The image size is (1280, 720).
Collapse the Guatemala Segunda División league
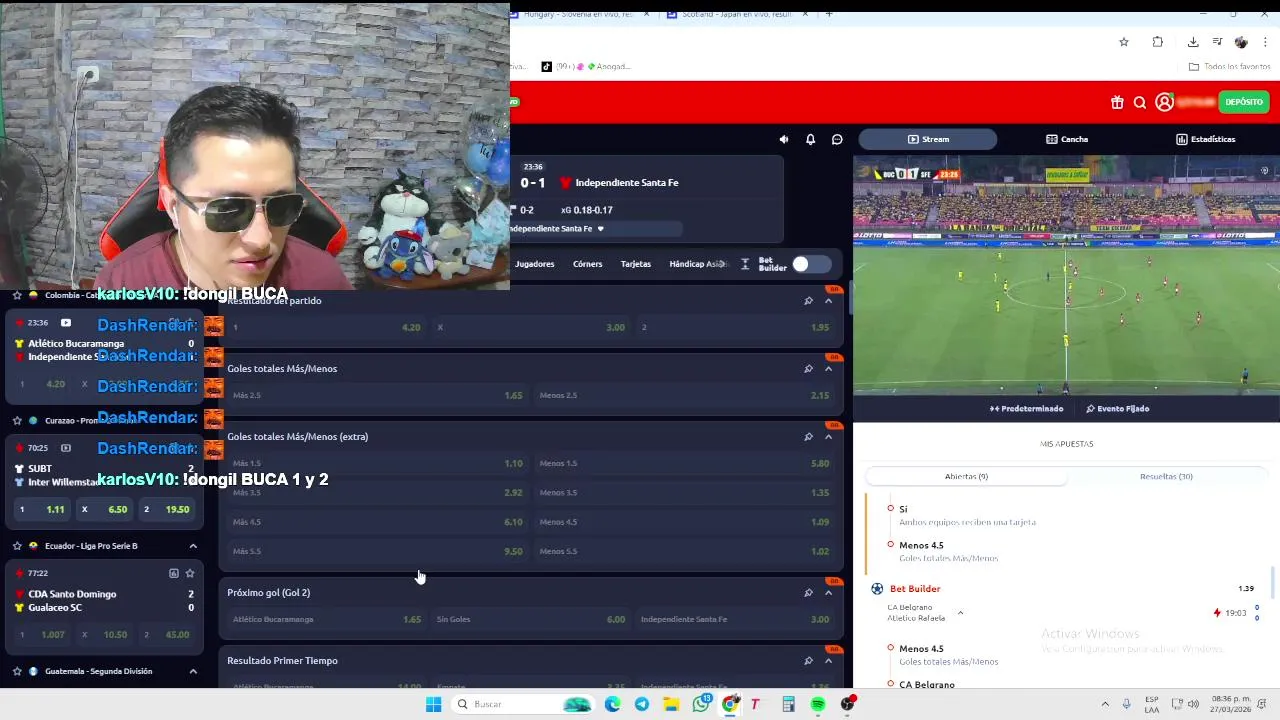[193, 671]
